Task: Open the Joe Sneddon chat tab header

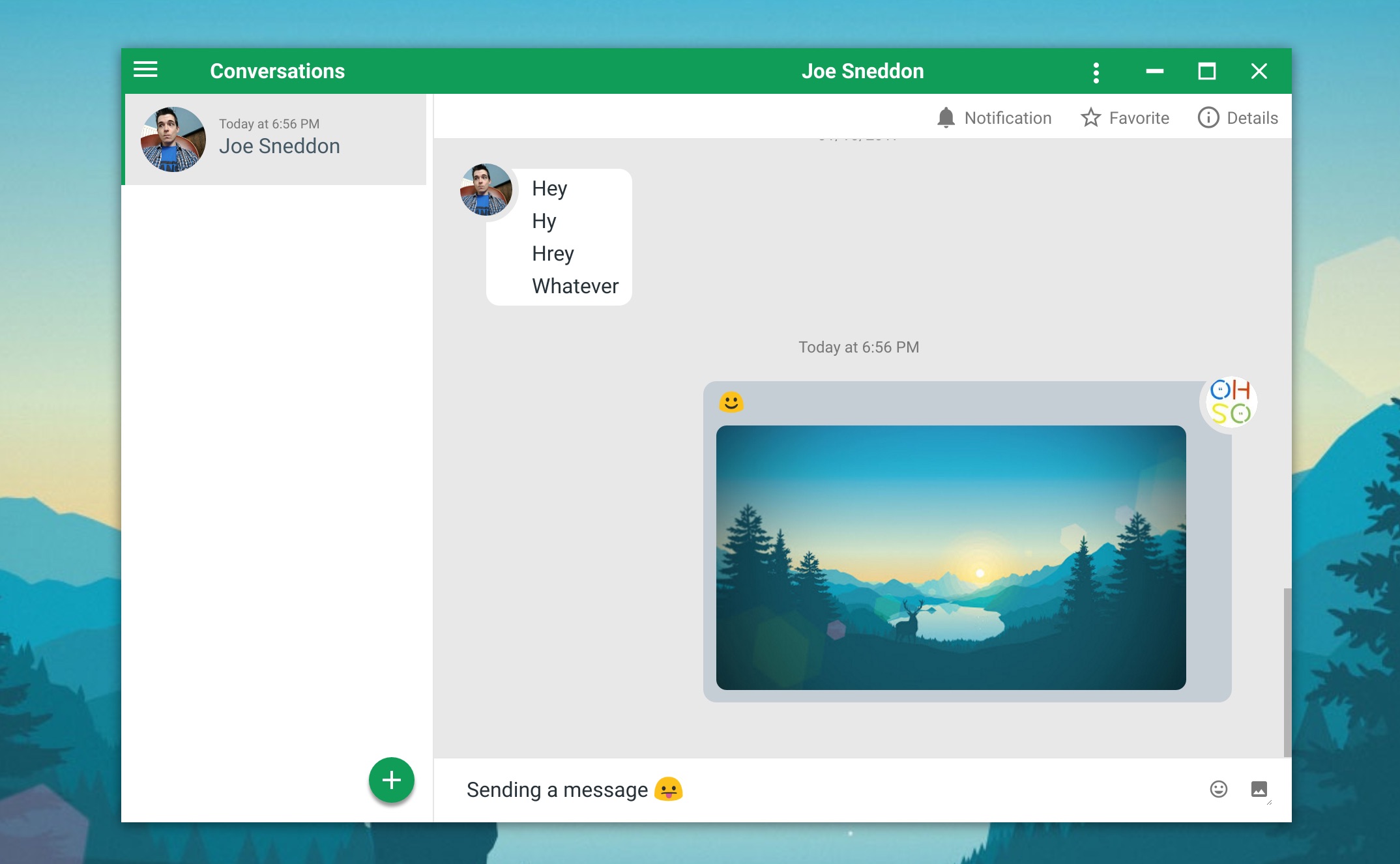Action: 863,70
